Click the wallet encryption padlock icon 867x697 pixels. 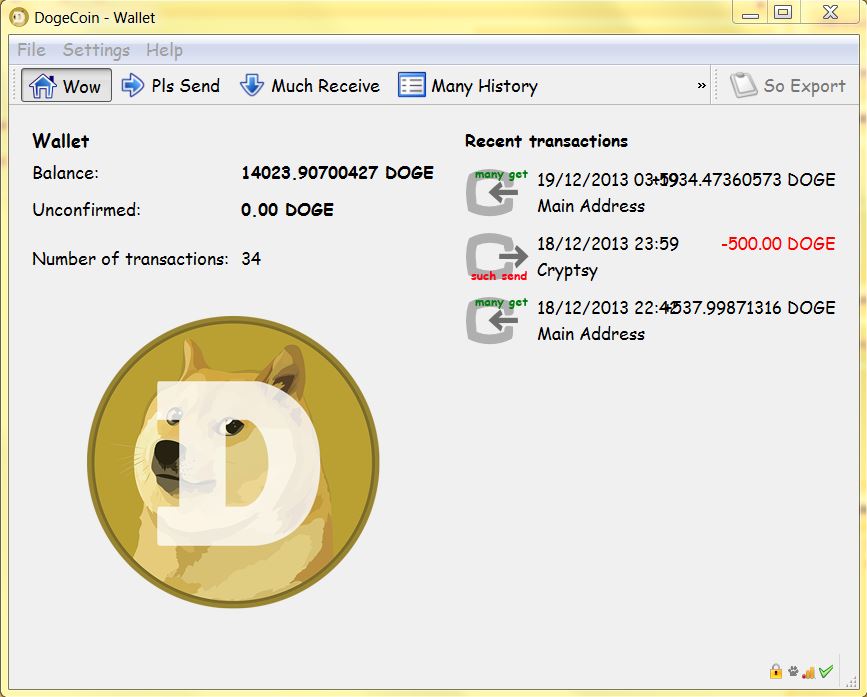point(775,671)
